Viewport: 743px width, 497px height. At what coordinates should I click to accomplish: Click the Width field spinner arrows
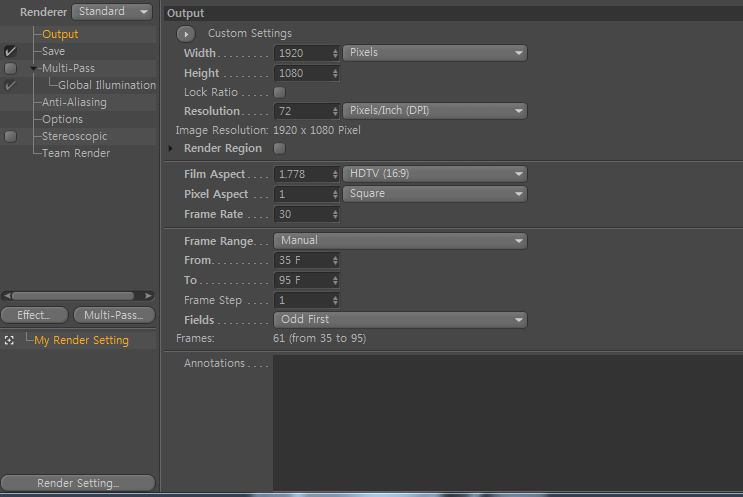click(x=335, y=53)
